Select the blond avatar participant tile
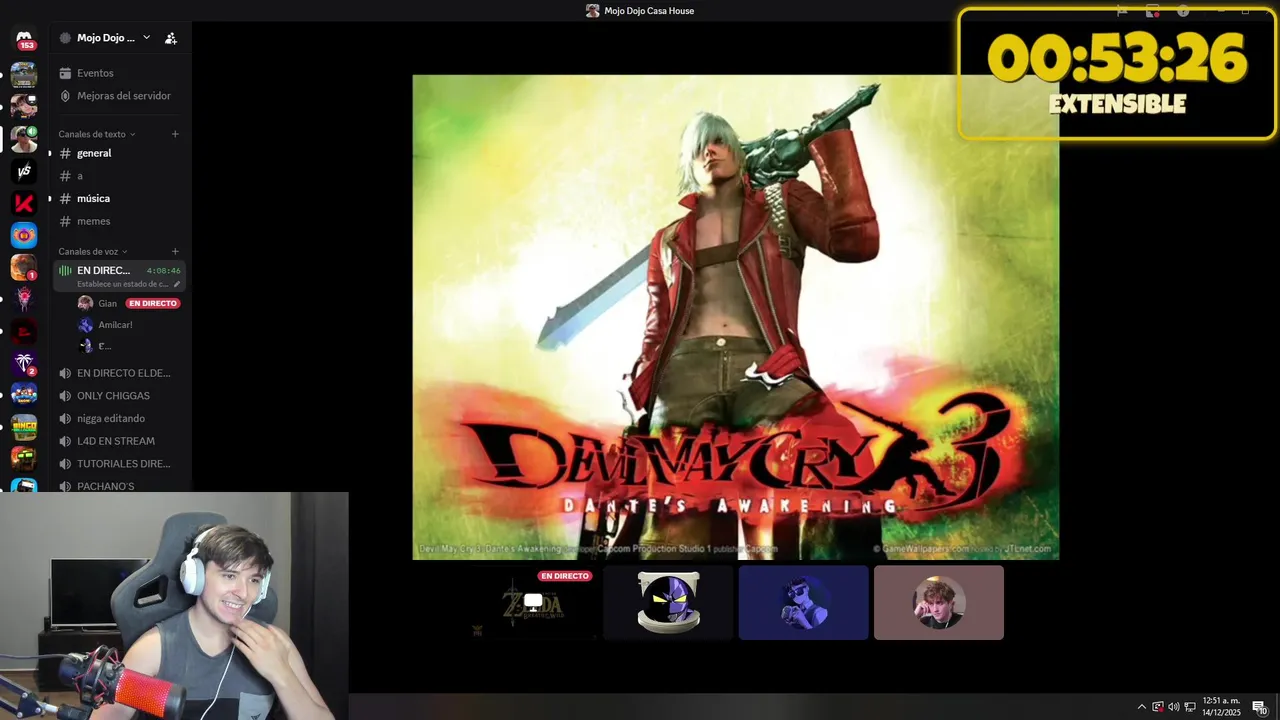 pos(938,603)
